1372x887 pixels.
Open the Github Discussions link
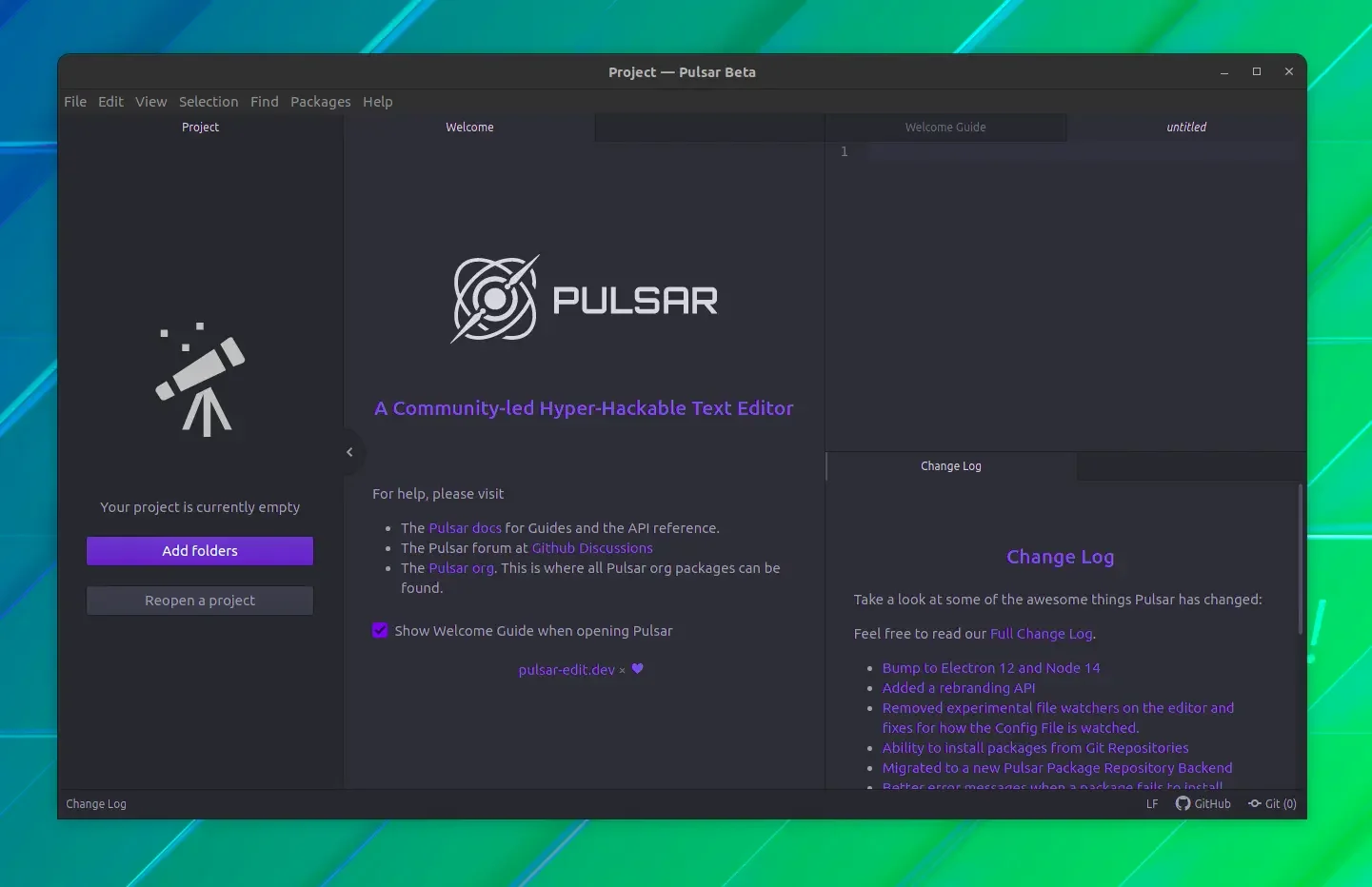point(592,548)
